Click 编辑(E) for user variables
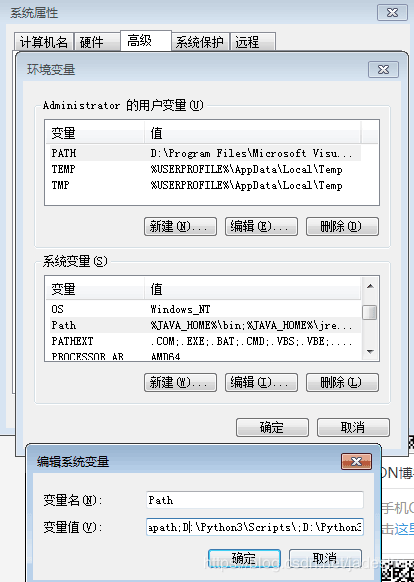The image size is (414, 582). pos(261,226)
